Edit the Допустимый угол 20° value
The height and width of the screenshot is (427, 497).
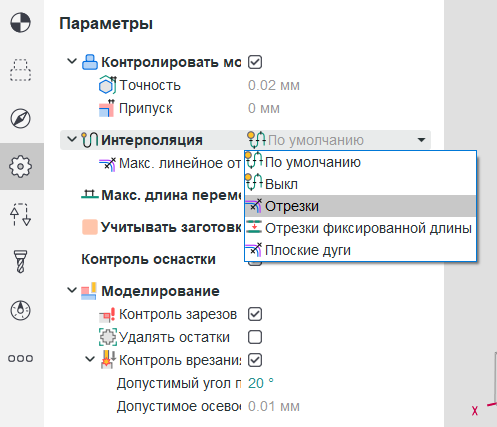[x=261, y=383]
